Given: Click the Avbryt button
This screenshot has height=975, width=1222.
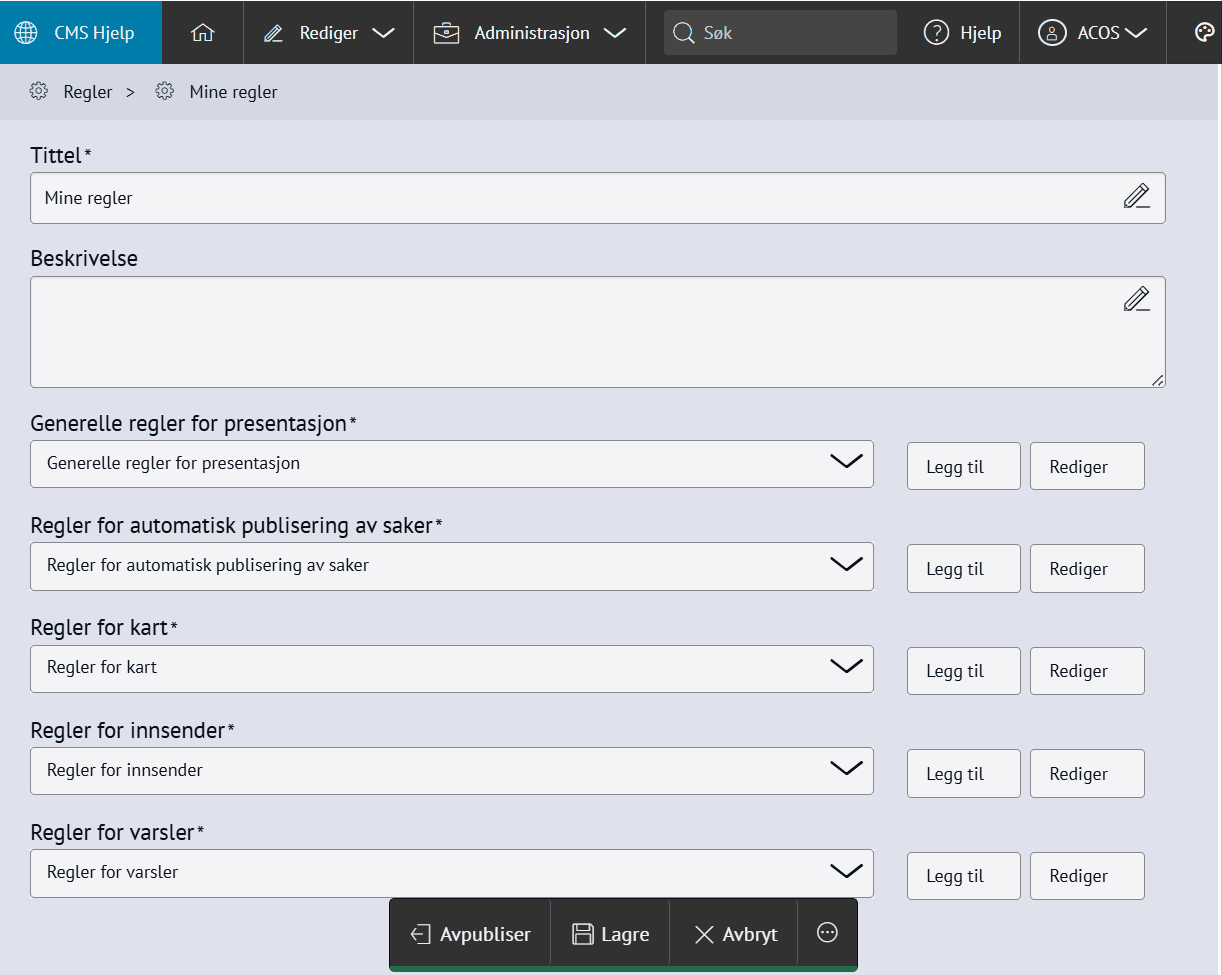Looking at the screenshot, I should pos(735,934).
